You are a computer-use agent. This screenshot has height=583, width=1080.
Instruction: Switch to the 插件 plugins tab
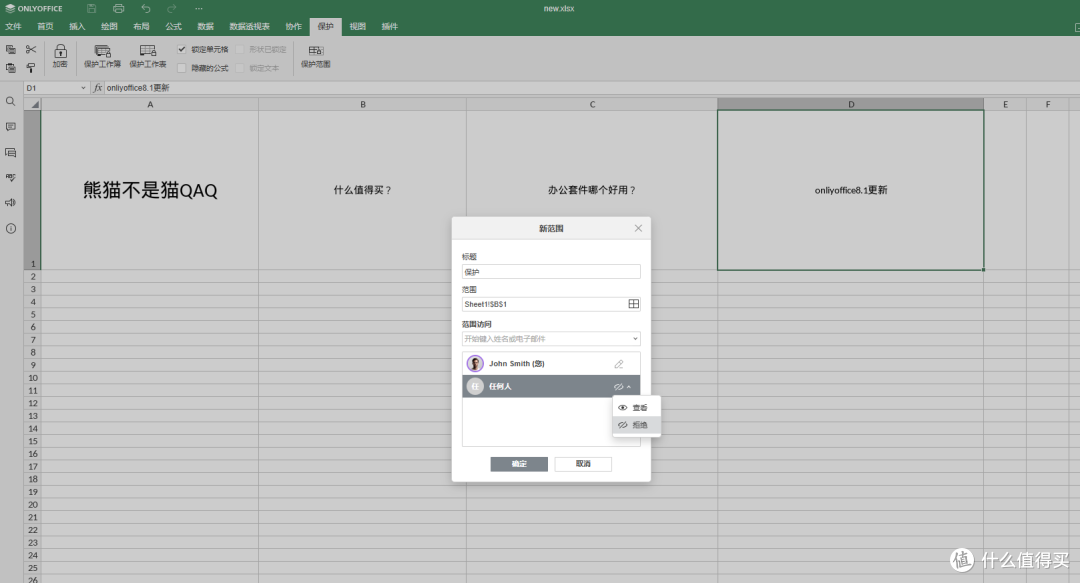point(390,26)
